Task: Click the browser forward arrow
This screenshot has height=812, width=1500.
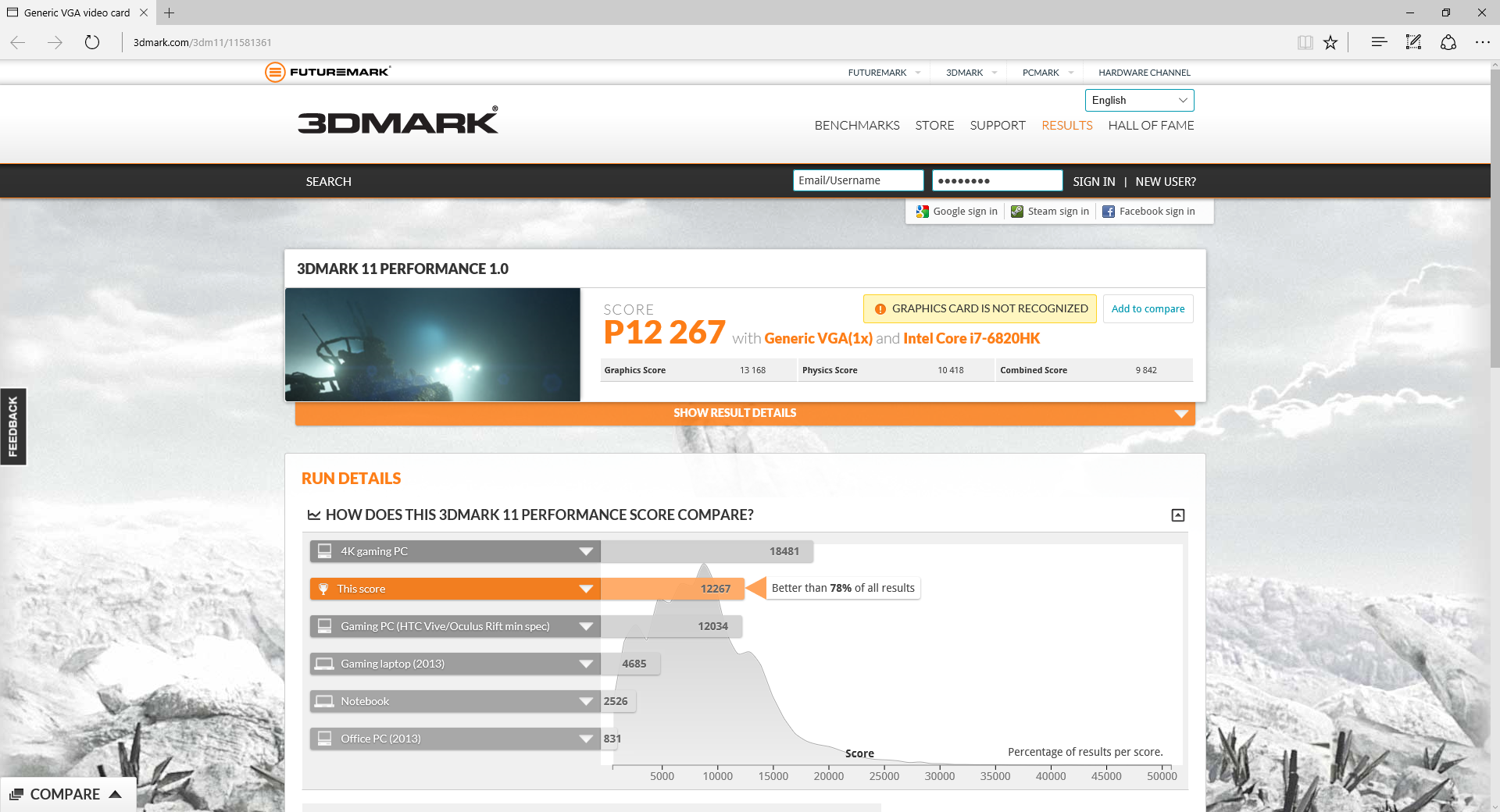Action: pos(55,42)
